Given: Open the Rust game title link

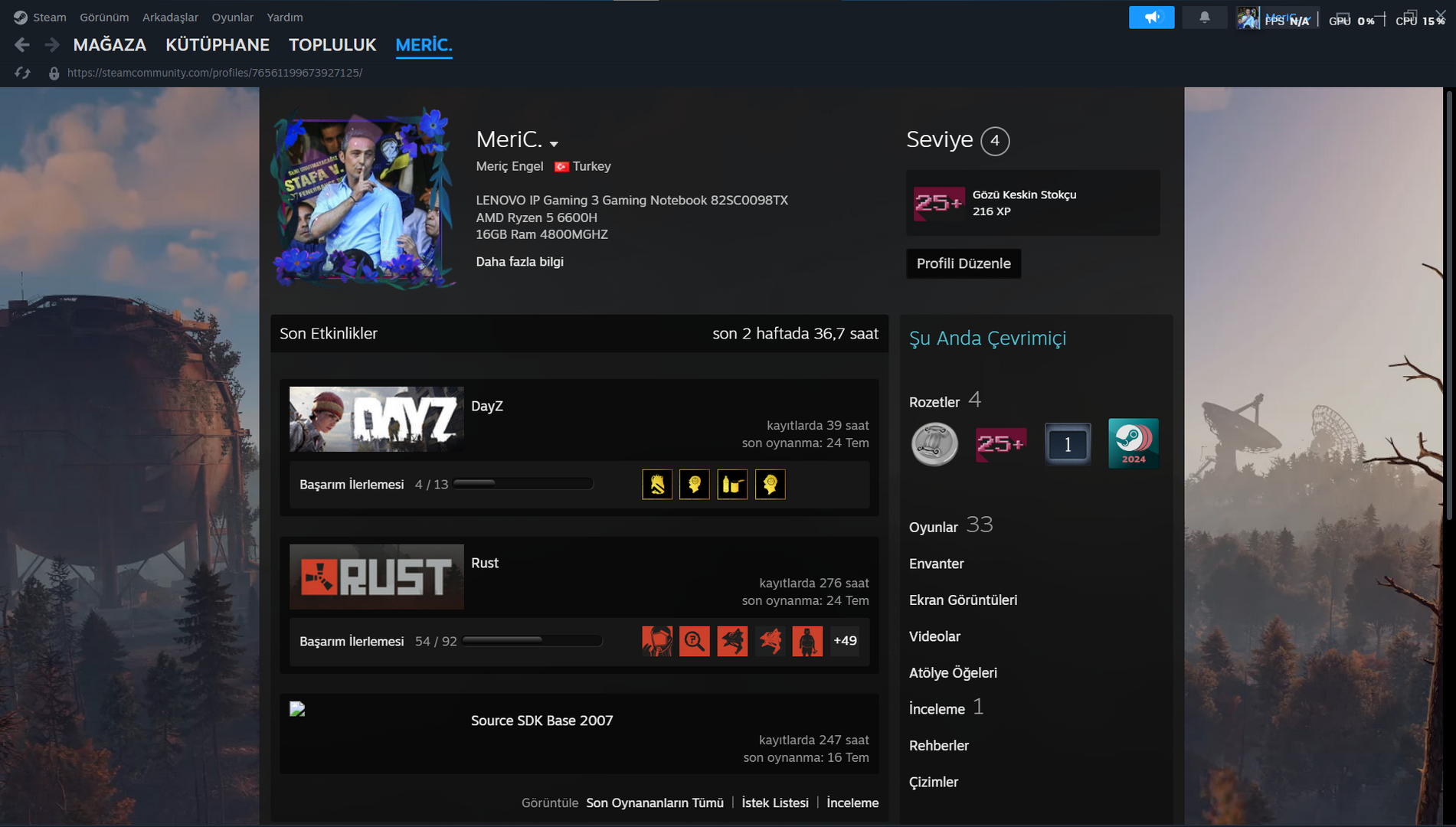Looking at the screenshot, I should pos(485,563).
